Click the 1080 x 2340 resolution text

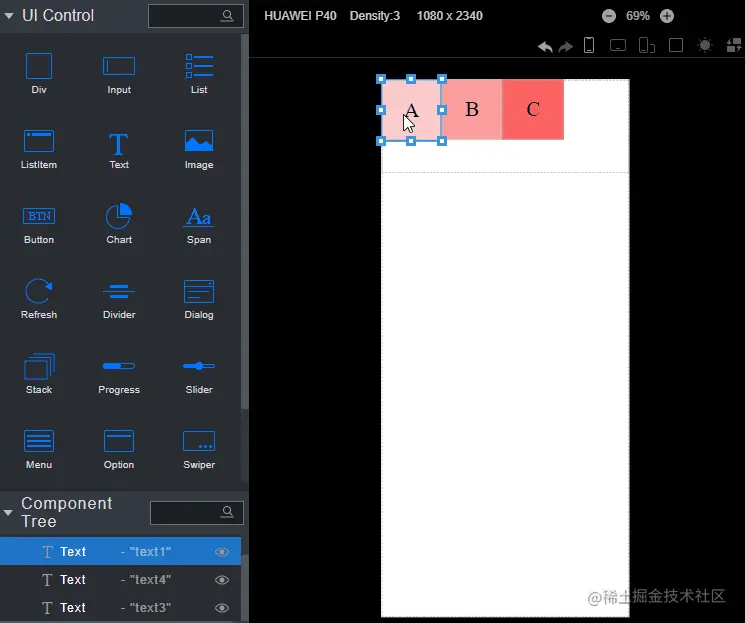[449, 16]
